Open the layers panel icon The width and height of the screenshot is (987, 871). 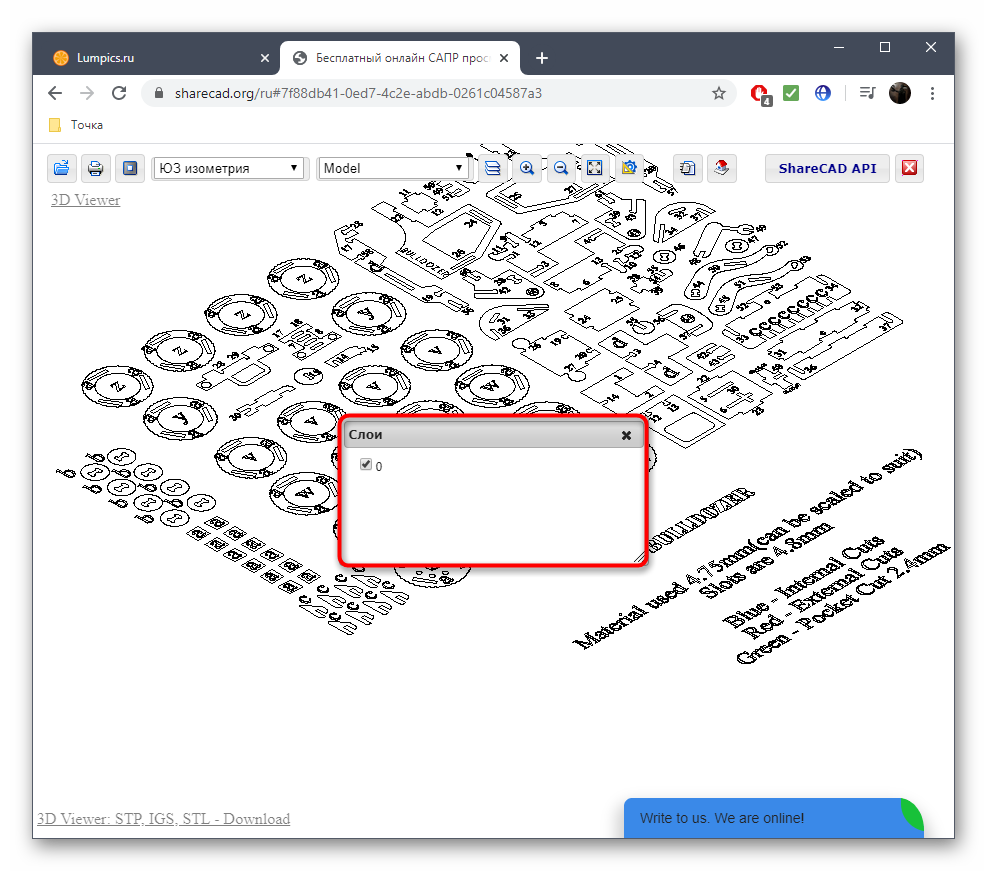coord(492,168)
